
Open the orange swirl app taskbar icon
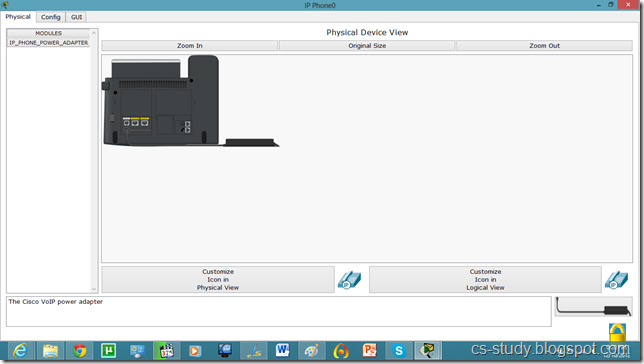(x=340, y=351)
